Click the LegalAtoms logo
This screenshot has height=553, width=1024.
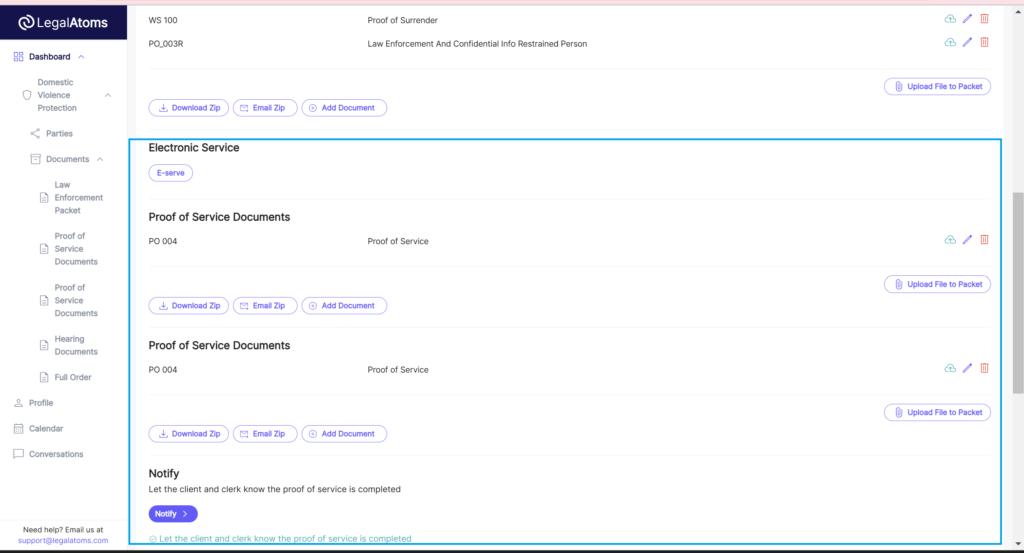[x=63, y=23]
